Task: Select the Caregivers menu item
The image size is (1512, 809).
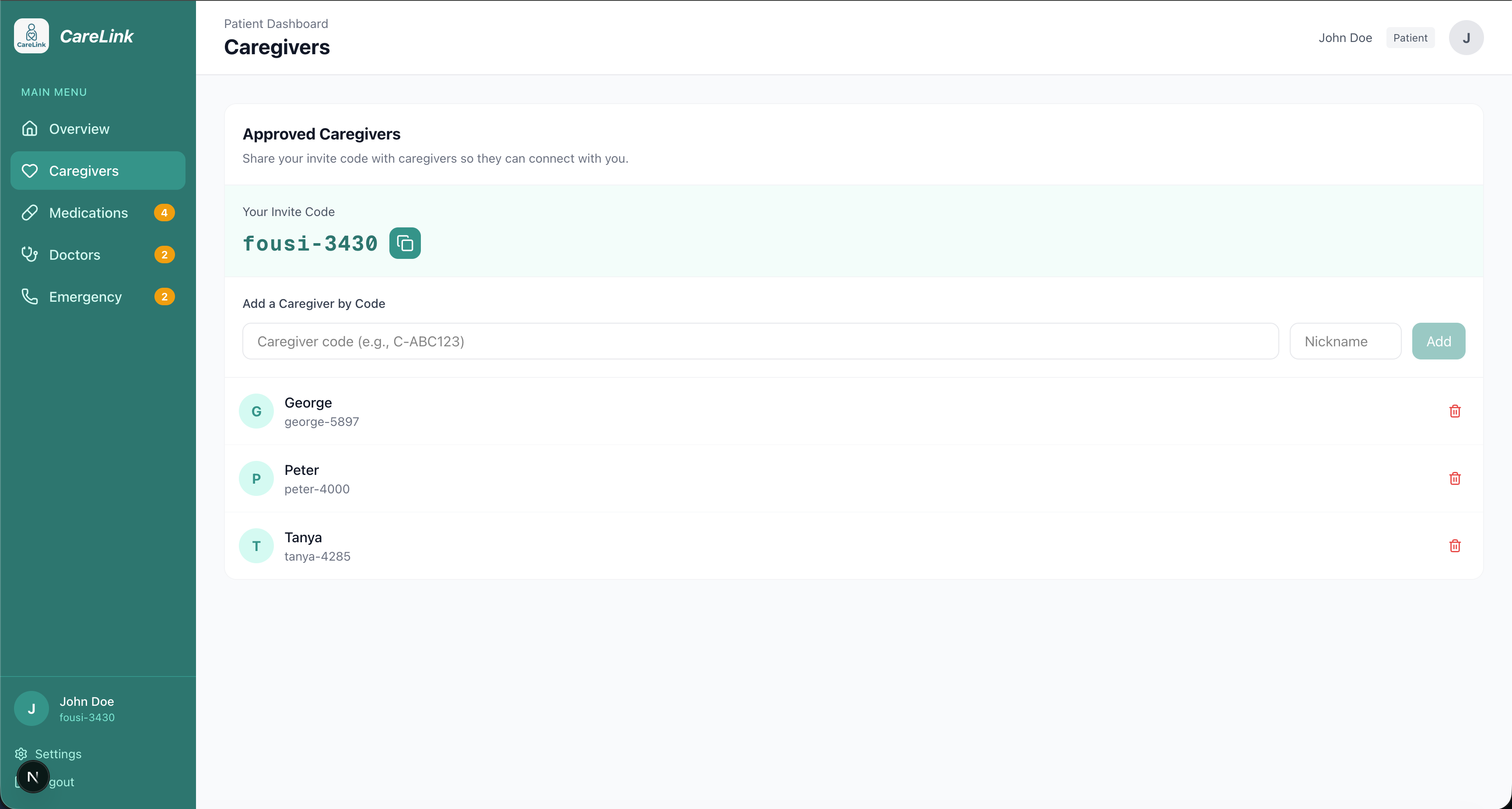Action: [84, 171]
